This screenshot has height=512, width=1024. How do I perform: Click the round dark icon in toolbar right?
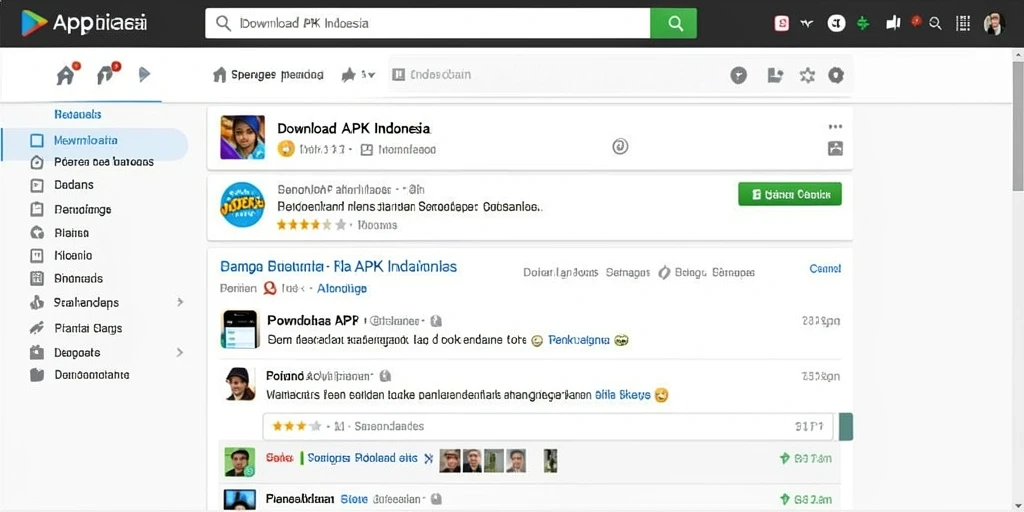point(738,75)
